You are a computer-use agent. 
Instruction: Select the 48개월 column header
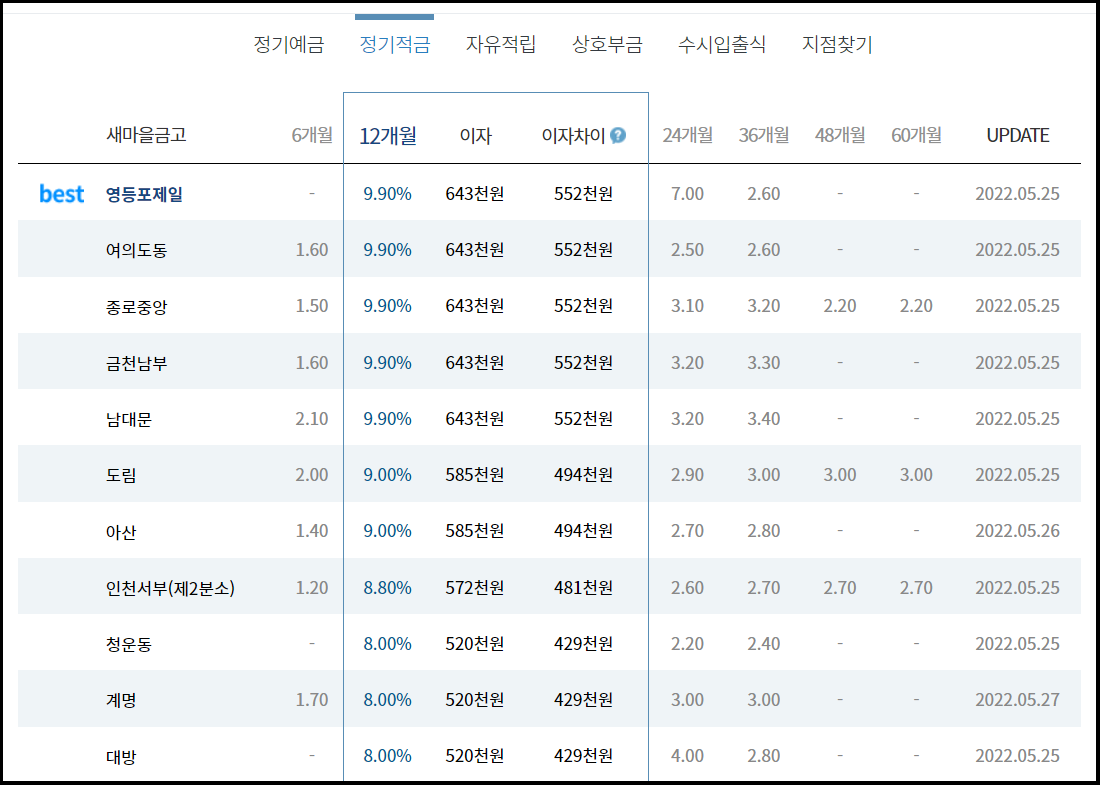point(840,135)
